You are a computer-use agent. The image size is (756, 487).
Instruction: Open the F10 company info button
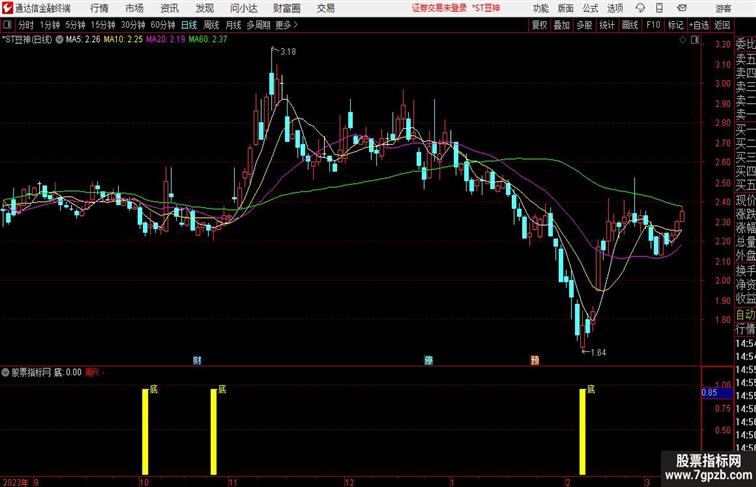click(x=653, y=25)
